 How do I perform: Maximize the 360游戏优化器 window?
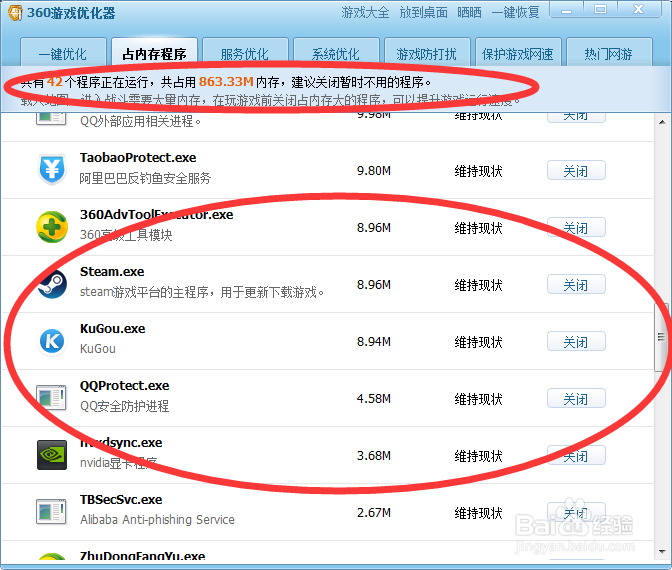click(x=600, y=9)
